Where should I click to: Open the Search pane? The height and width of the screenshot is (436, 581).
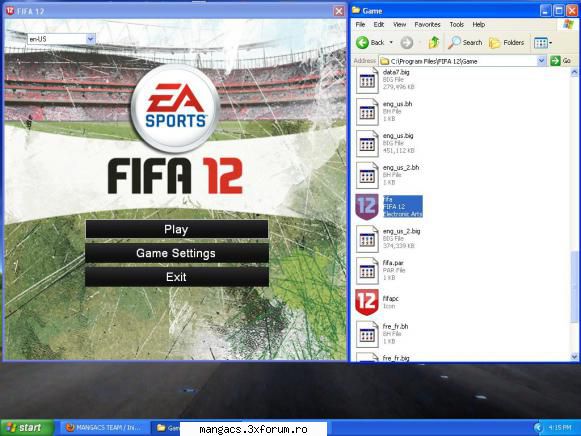pyautogui.click(x=465, y=43)
